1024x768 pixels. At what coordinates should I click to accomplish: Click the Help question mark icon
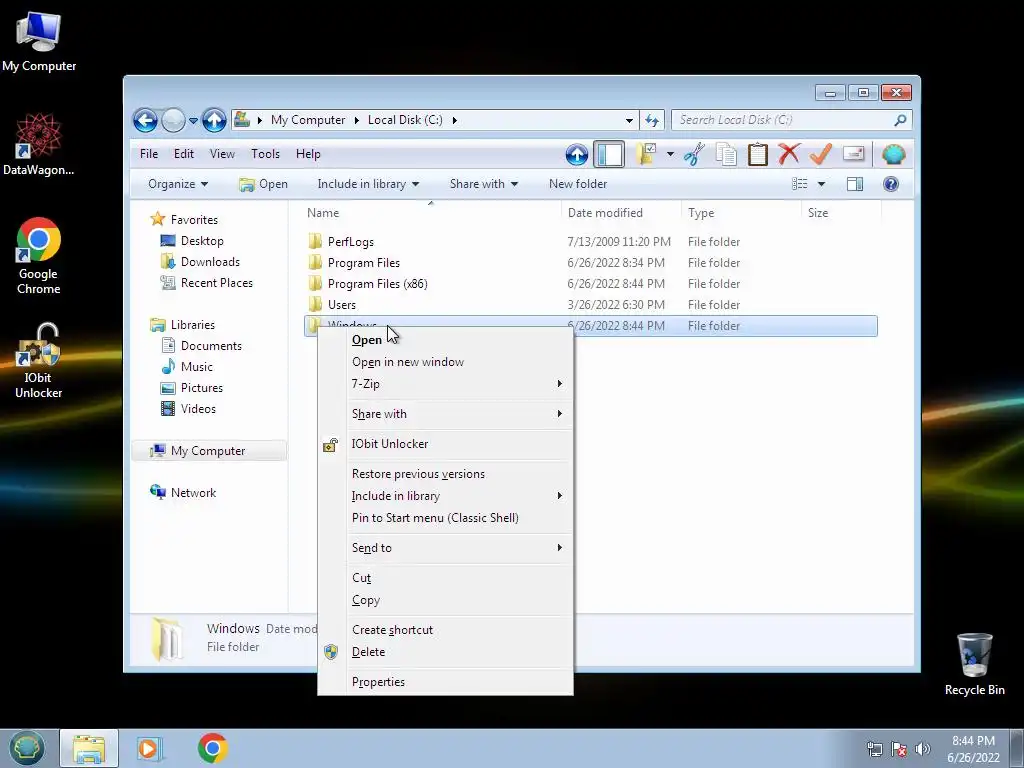[891, 184]
